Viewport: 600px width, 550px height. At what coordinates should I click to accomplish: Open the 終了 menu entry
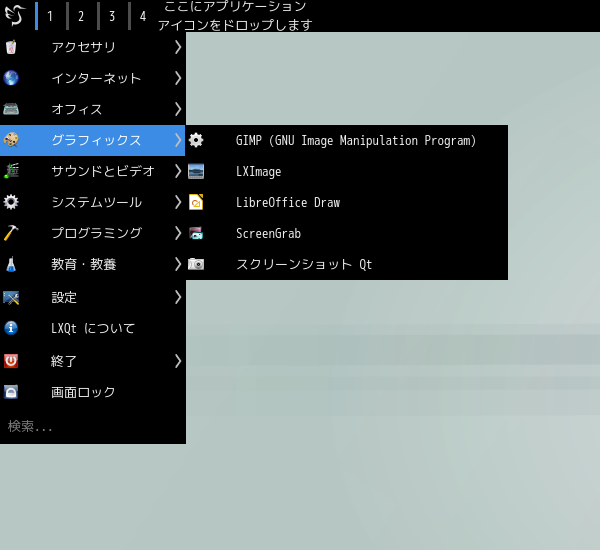tap(93, 361)
